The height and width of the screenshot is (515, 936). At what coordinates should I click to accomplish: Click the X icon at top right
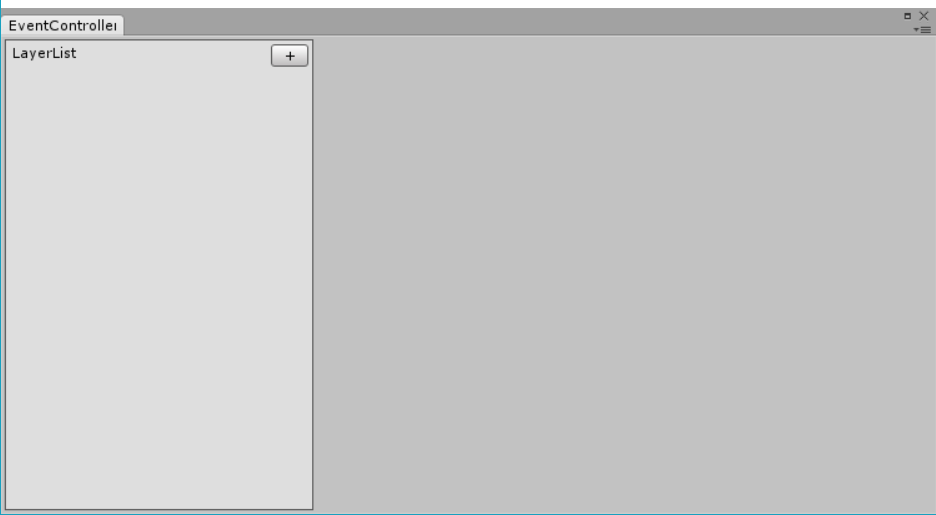923,16
